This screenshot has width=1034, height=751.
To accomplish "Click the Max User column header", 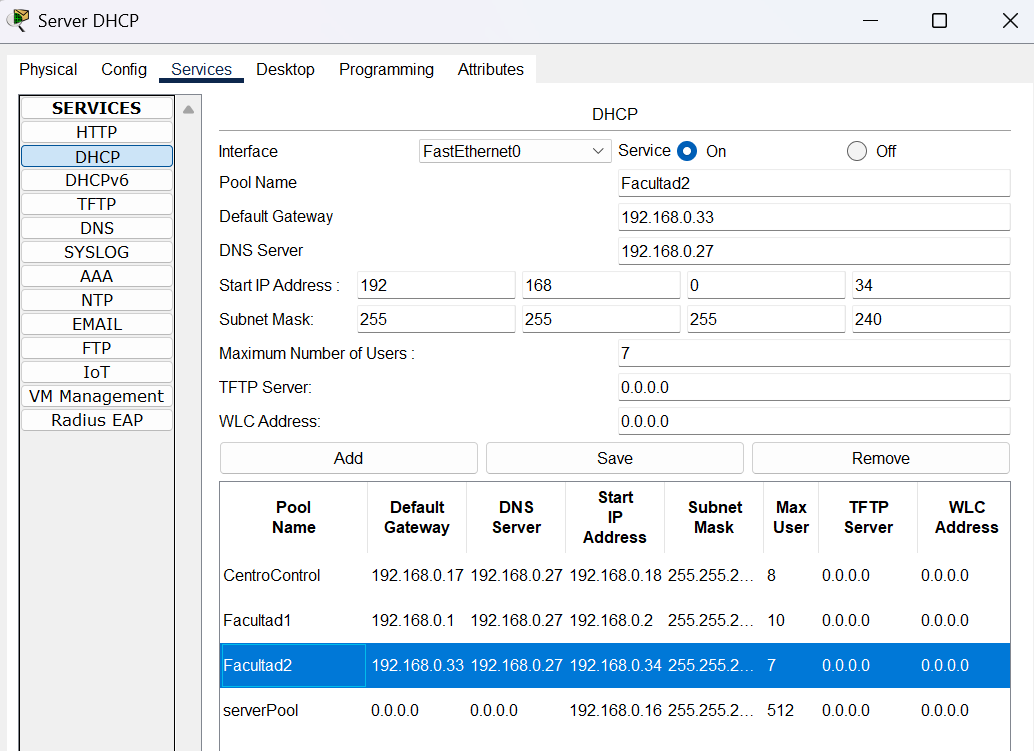I will (x=791, y=518).
